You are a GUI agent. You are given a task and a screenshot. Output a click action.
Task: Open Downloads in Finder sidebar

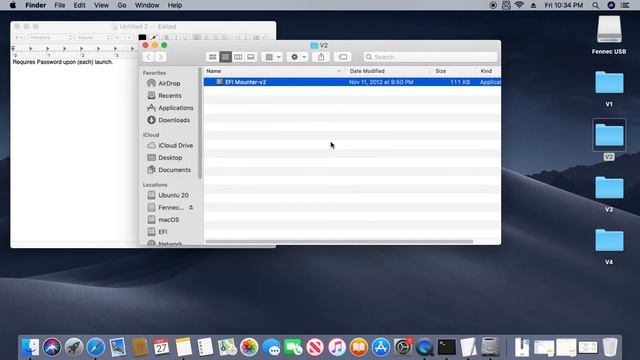point(174,120)
